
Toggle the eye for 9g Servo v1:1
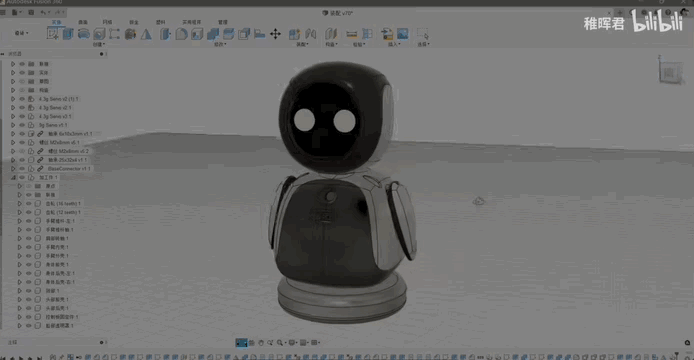(x=22, y=125)
